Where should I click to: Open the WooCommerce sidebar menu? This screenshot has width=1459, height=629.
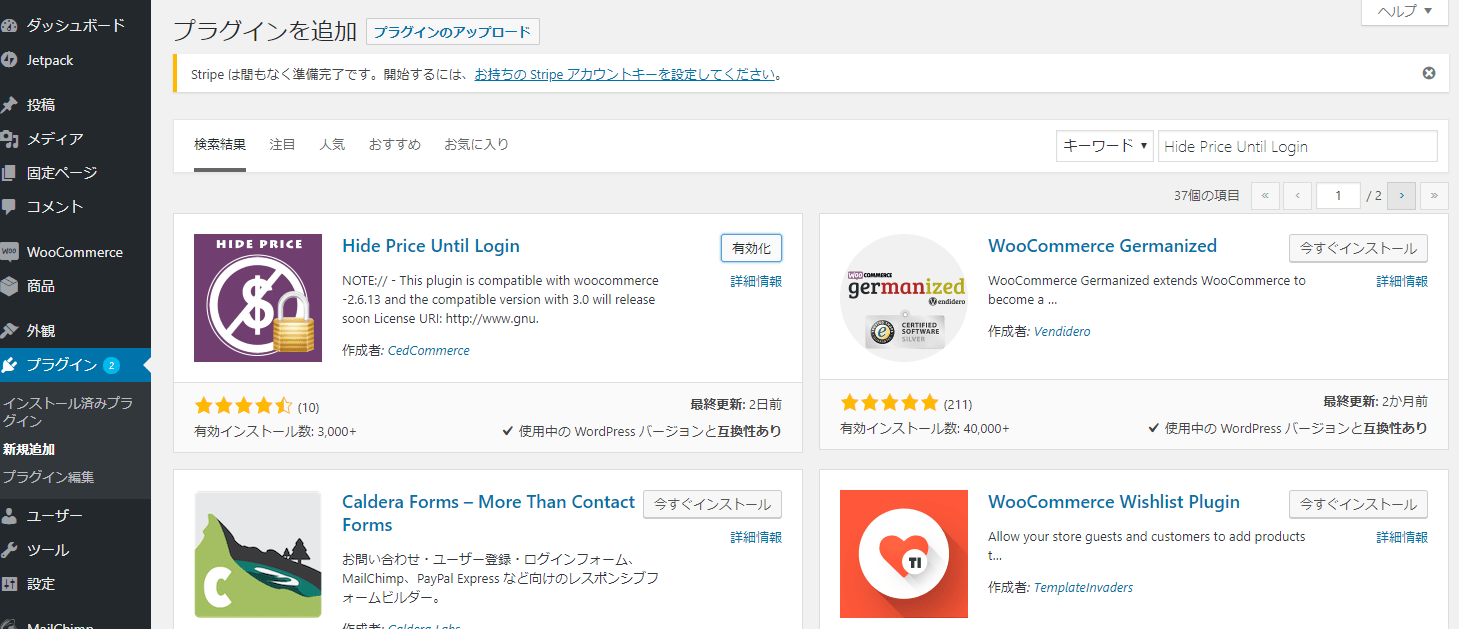[x=75, y=252]
